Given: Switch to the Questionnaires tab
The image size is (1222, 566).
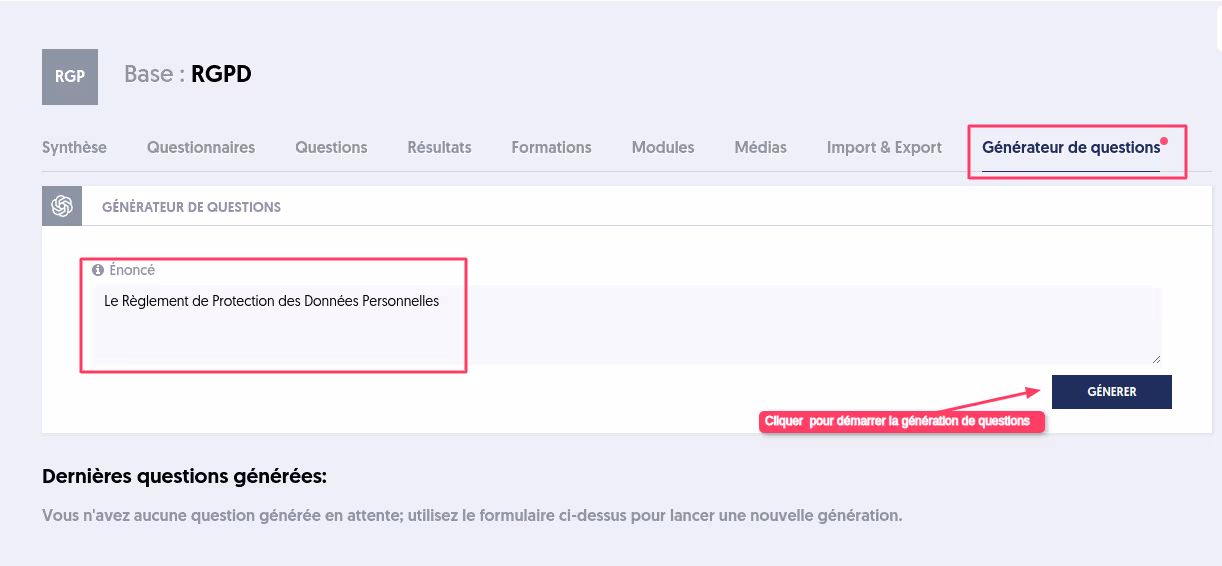Looking at the screenshot, I should click(201, 147).
